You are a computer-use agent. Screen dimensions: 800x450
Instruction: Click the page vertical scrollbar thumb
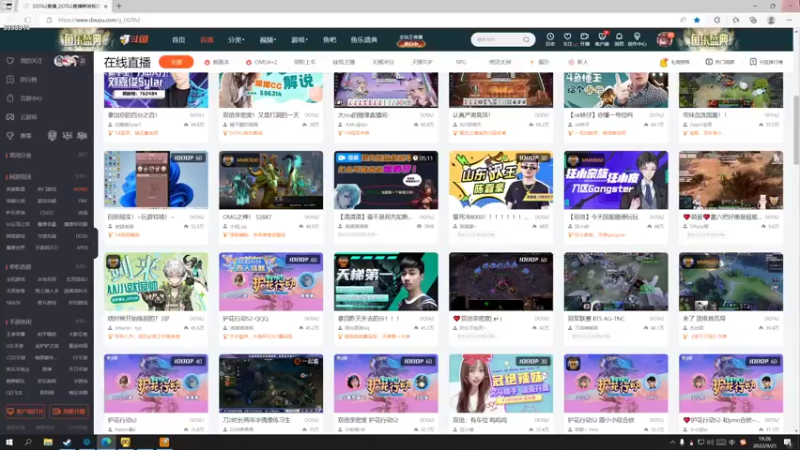(x=796, y=130)
